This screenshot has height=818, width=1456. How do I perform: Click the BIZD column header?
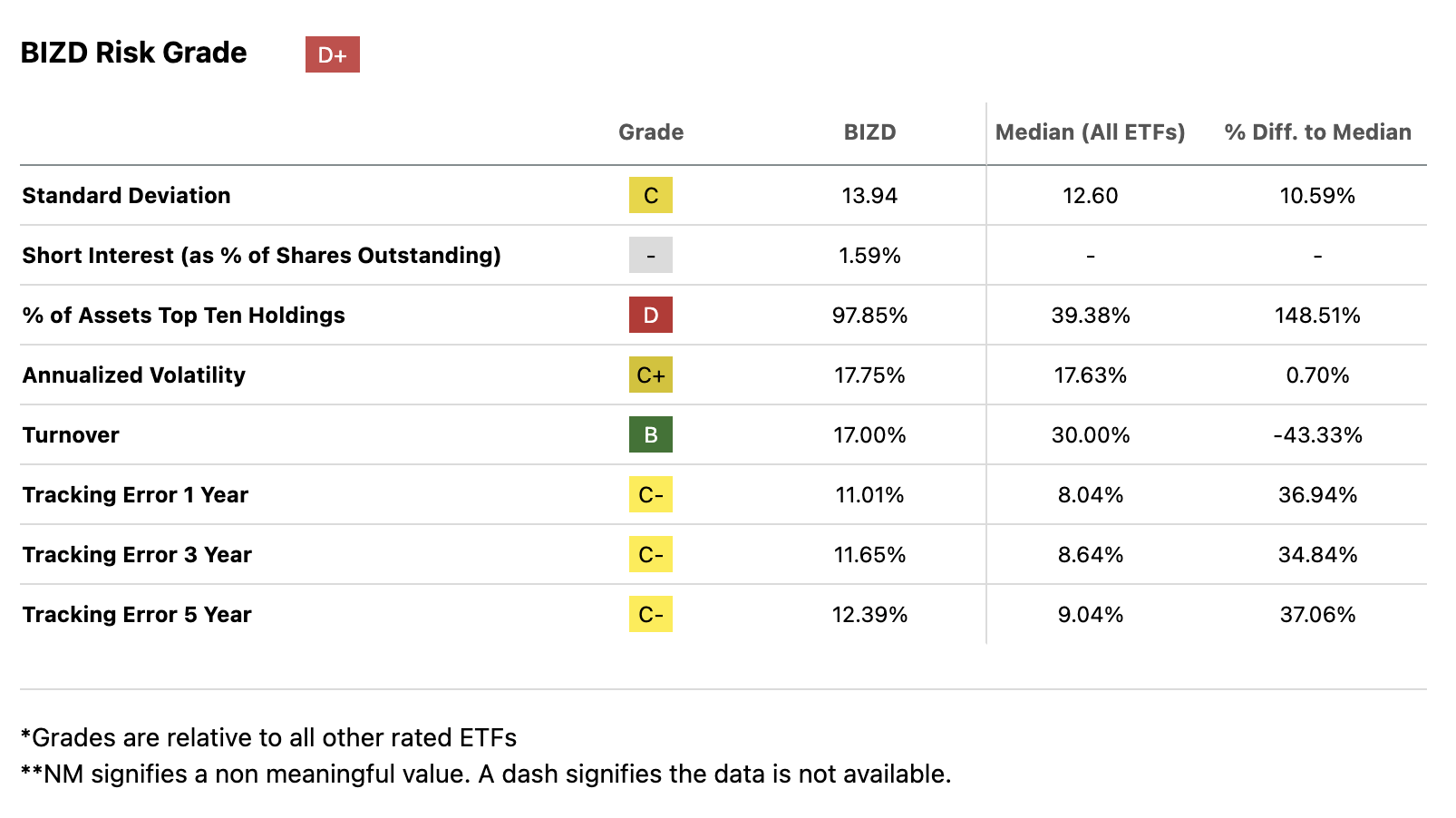869,132
